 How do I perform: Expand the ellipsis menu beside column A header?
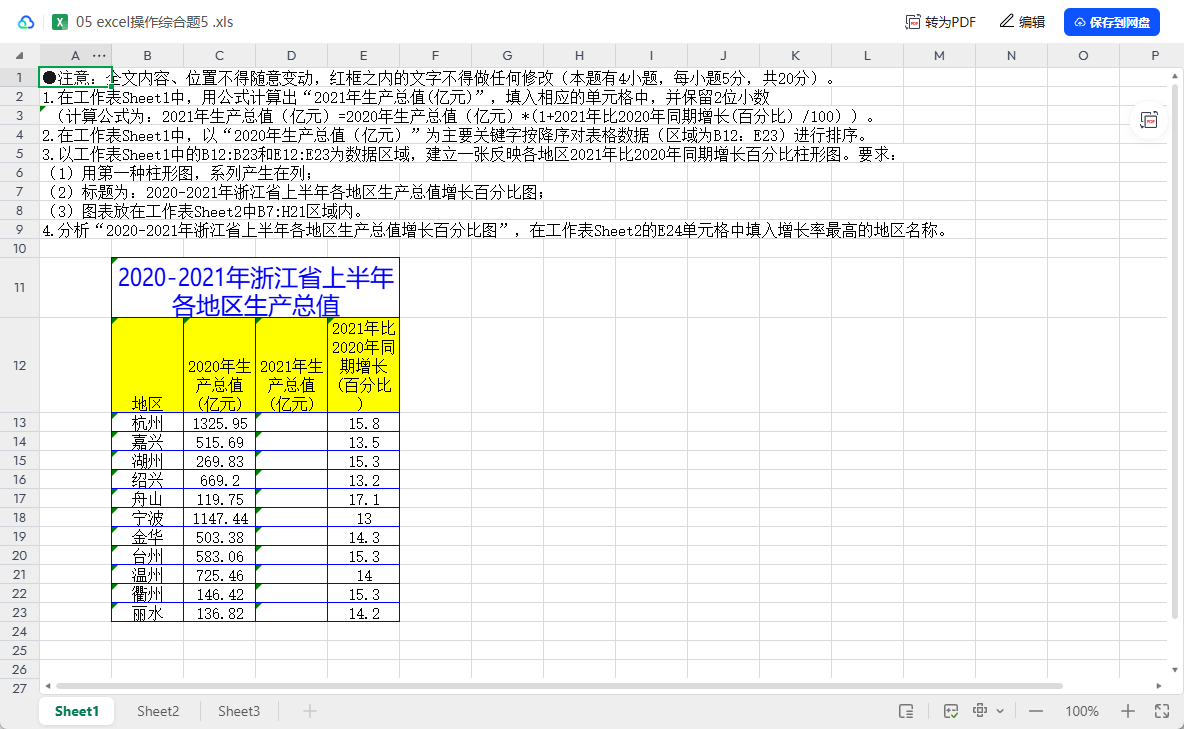point(97,56)
